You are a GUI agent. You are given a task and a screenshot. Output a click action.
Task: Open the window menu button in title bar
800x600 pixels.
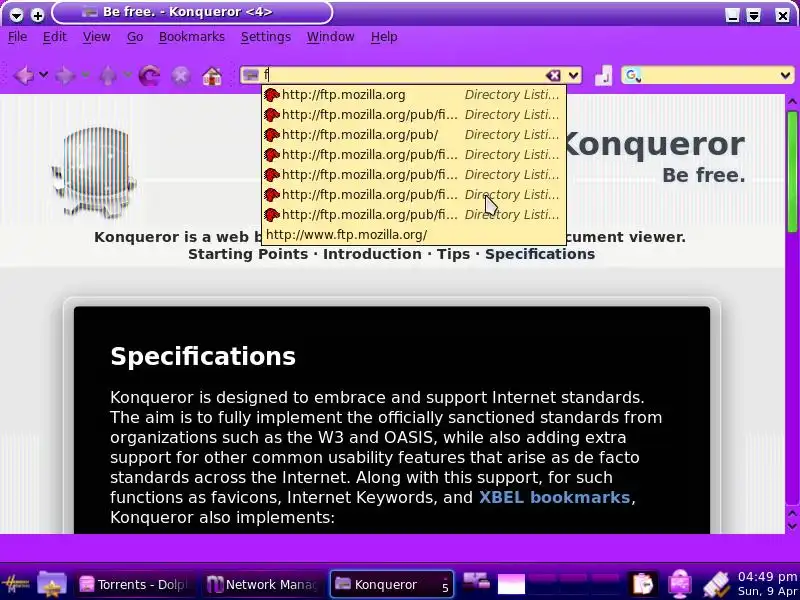pos(16,15)
